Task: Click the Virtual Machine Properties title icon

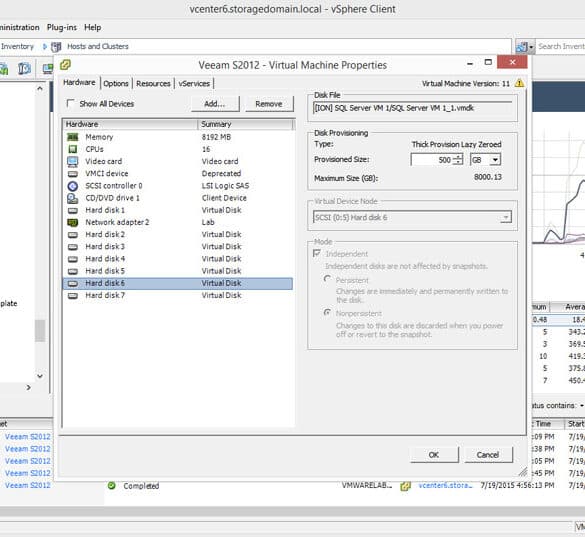Action: pyautogui.click(x=65, y=65)
